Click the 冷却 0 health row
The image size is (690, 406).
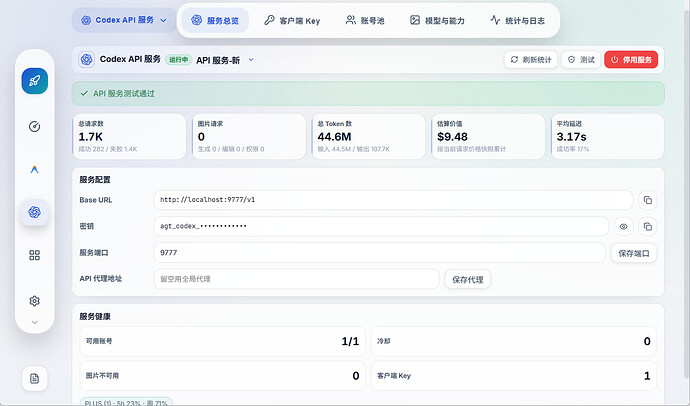coord(514,341)
